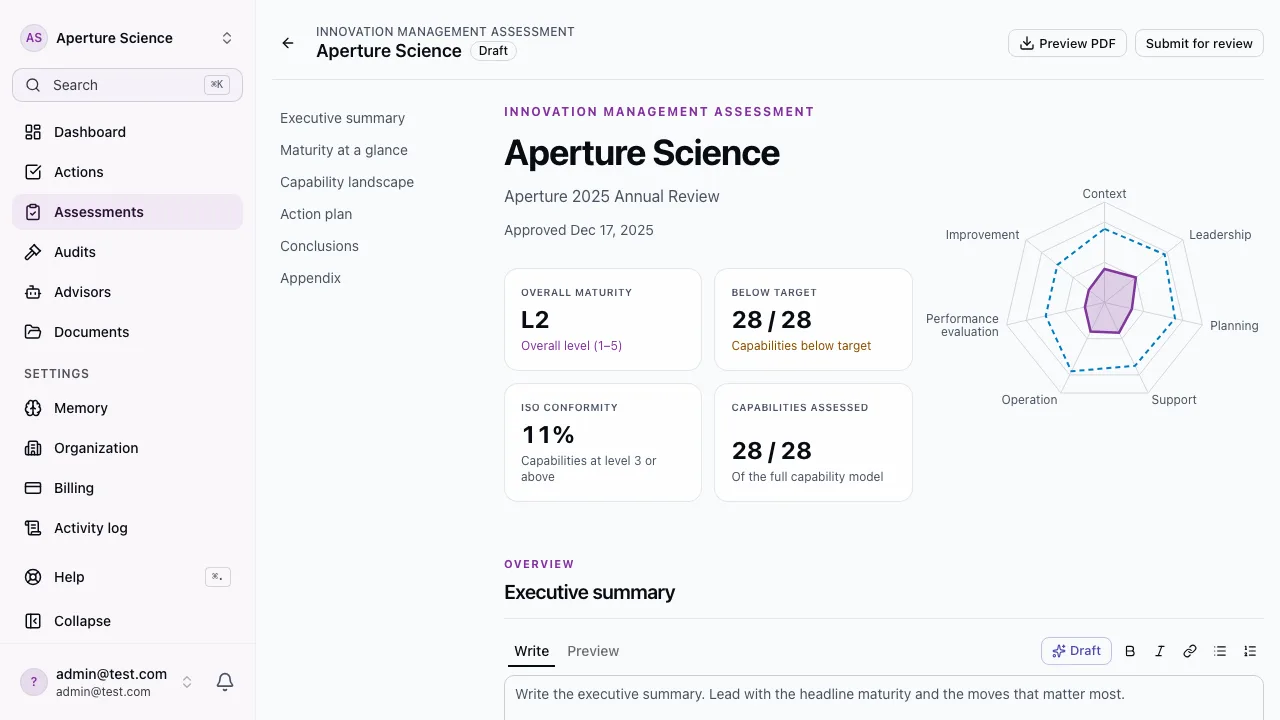Click Submit for review button
This screenshot has width=1280, height=720.
(x=1199, y=43)
